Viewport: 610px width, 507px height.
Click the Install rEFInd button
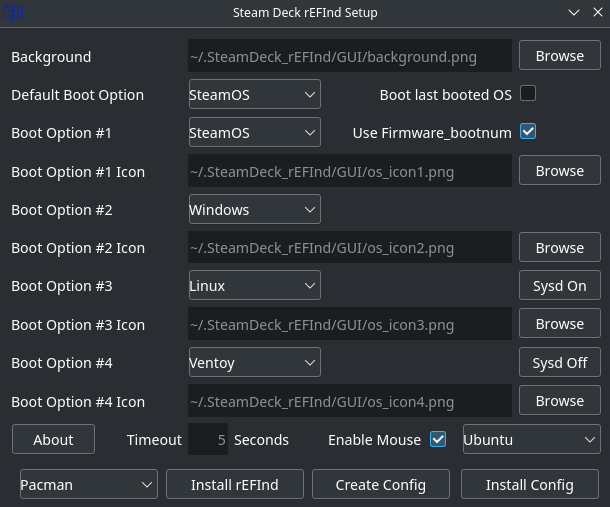(234, 485)
